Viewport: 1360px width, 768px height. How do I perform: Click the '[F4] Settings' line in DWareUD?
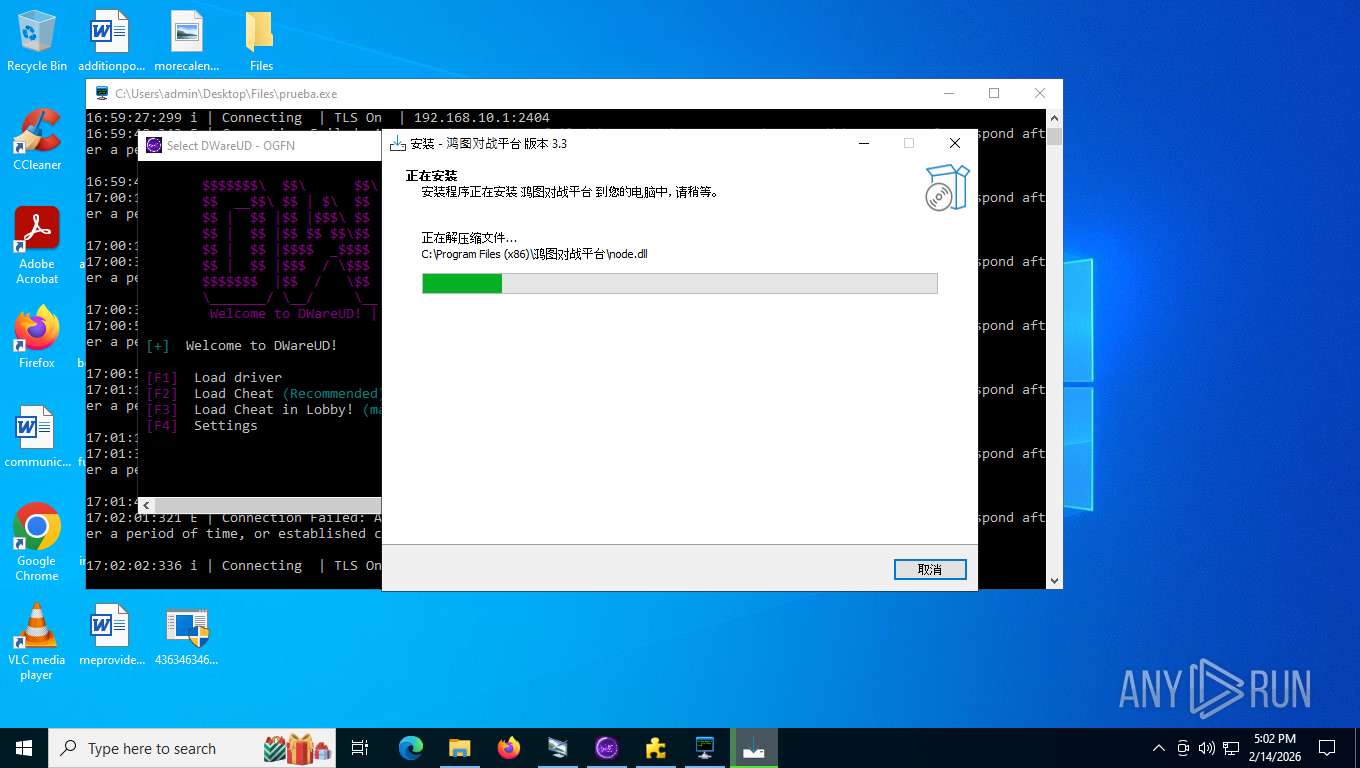coord(202,426)
